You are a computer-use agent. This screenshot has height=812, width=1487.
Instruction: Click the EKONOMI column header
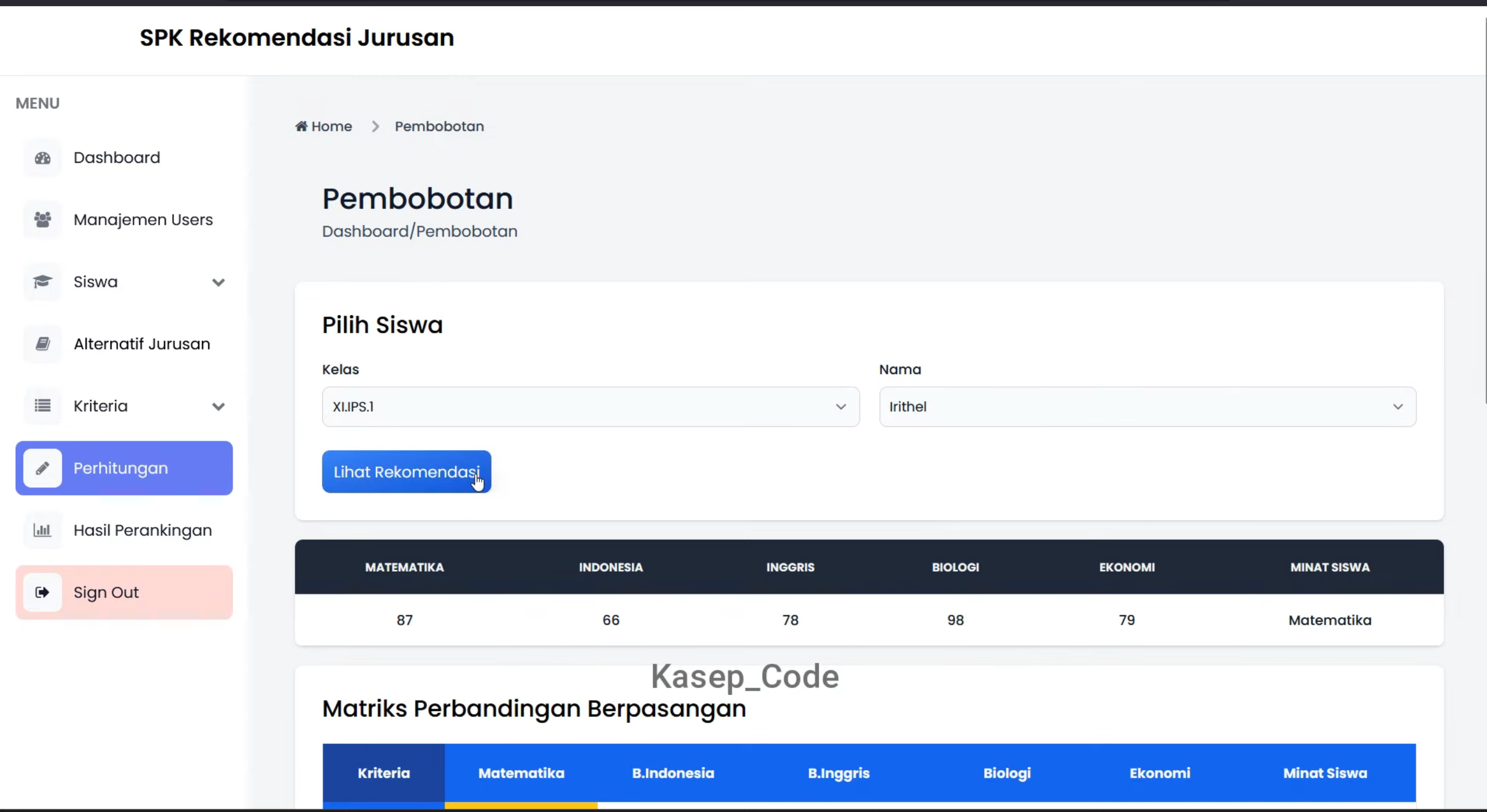point(1127,567)
